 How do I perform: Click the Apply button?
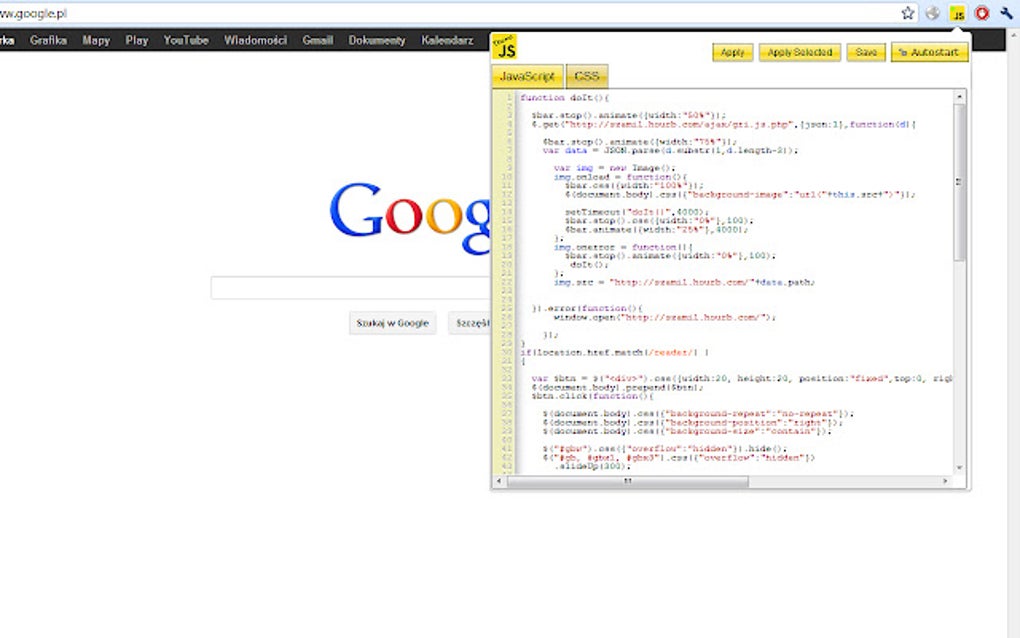731,52
